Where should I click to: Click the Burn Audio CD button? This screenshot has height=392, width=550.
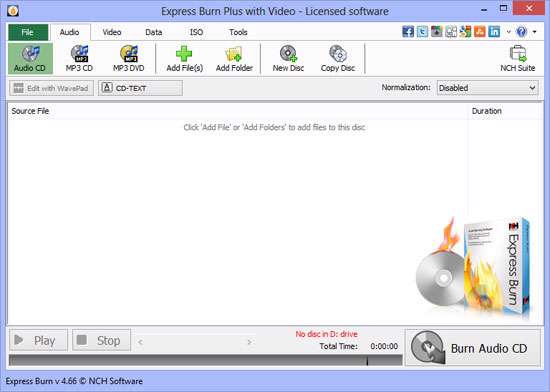(x=473, y=348)
